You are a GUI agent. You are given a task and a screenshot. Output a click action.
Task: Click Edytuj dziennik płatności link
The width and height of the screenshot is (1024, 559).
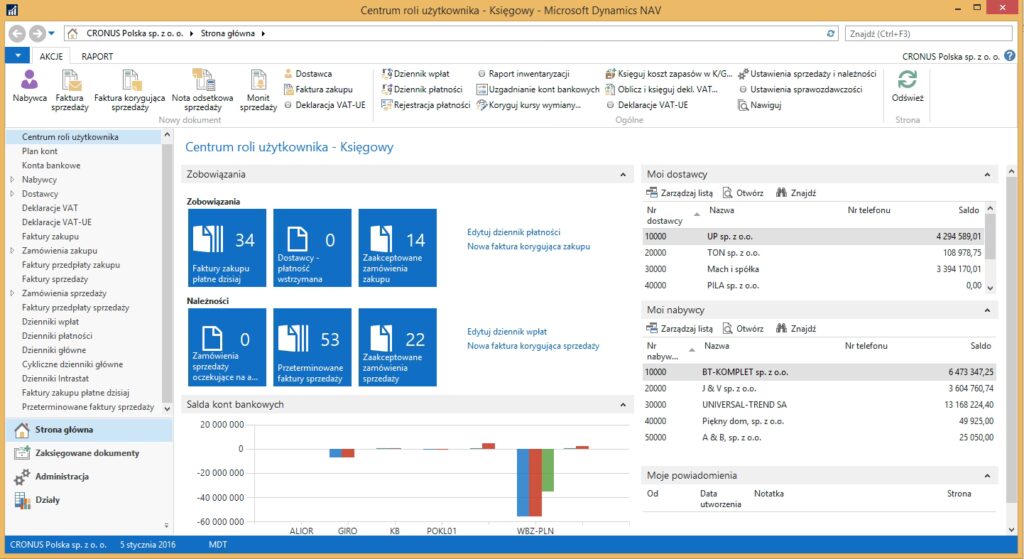[x=514, y=232]
